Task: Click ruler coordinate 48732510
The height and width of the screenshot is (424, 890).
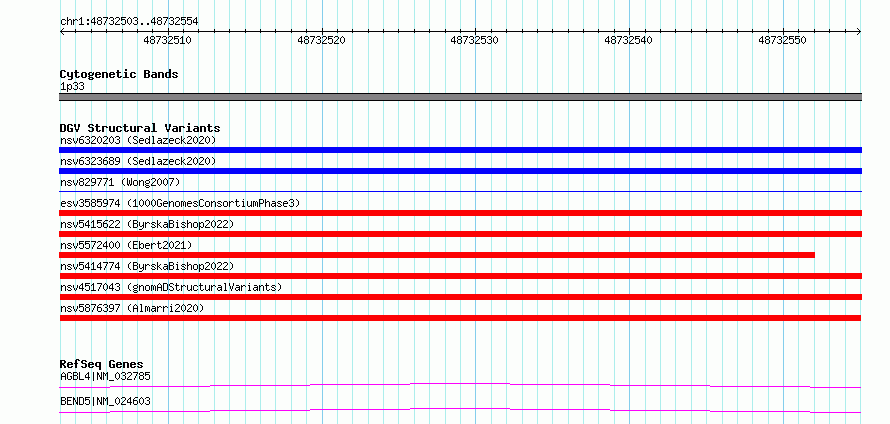Action: pos(167,40)
